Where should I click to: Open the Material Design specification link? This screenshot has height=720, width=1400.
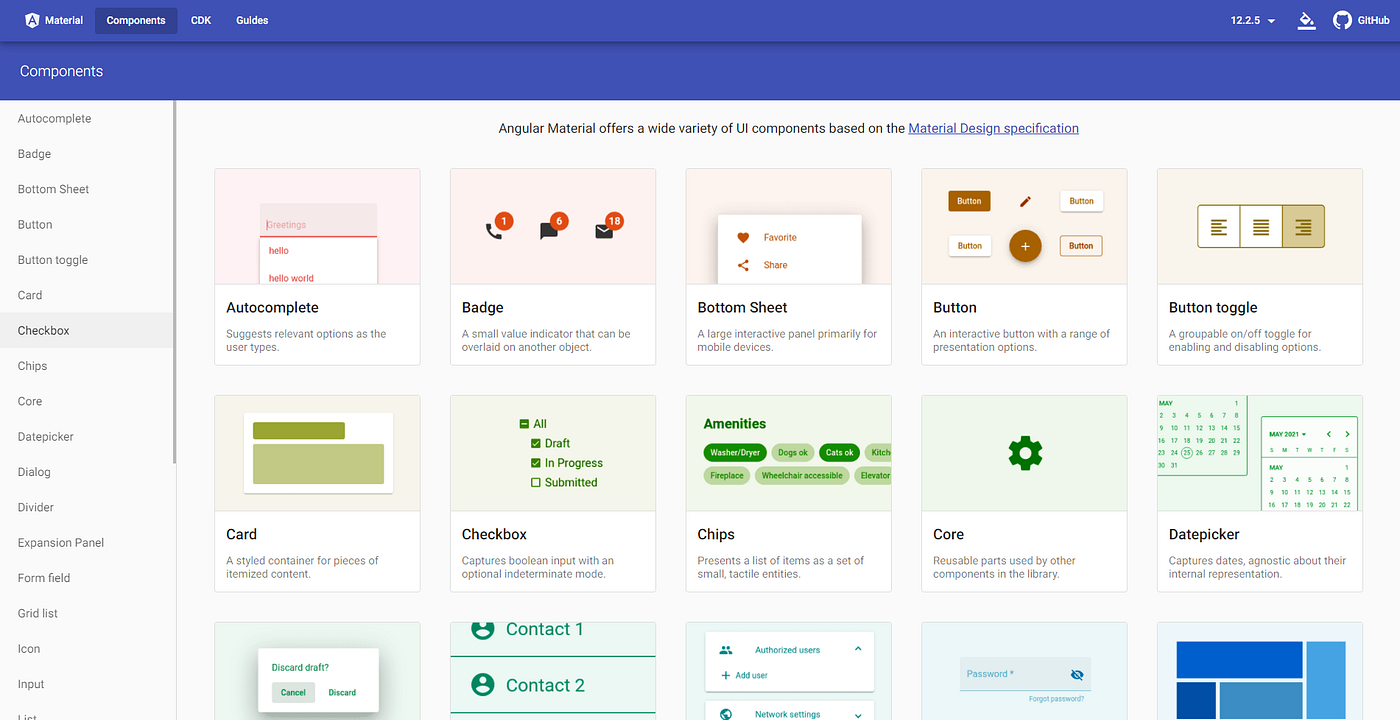pyautogui.click(x=993, y=128)
